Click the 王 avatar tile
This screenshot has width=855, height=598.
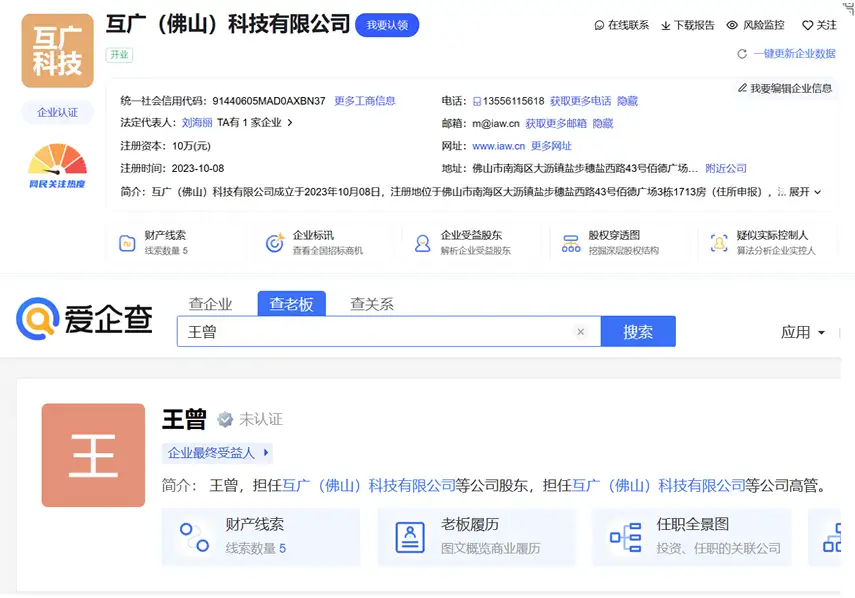coord(93,455)
